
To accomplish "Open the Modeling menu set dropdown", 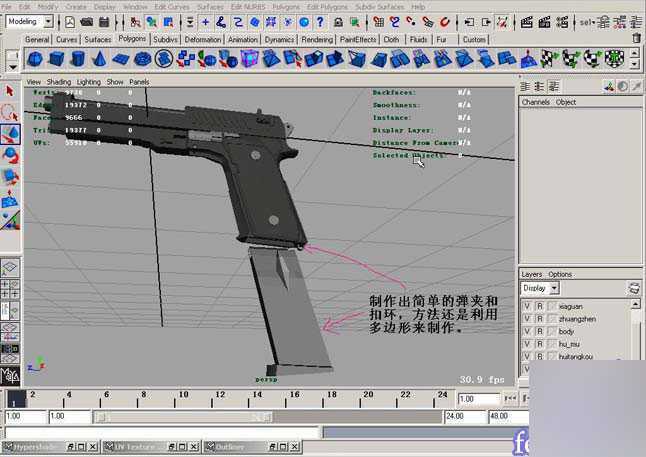I will tap(30, 21).
